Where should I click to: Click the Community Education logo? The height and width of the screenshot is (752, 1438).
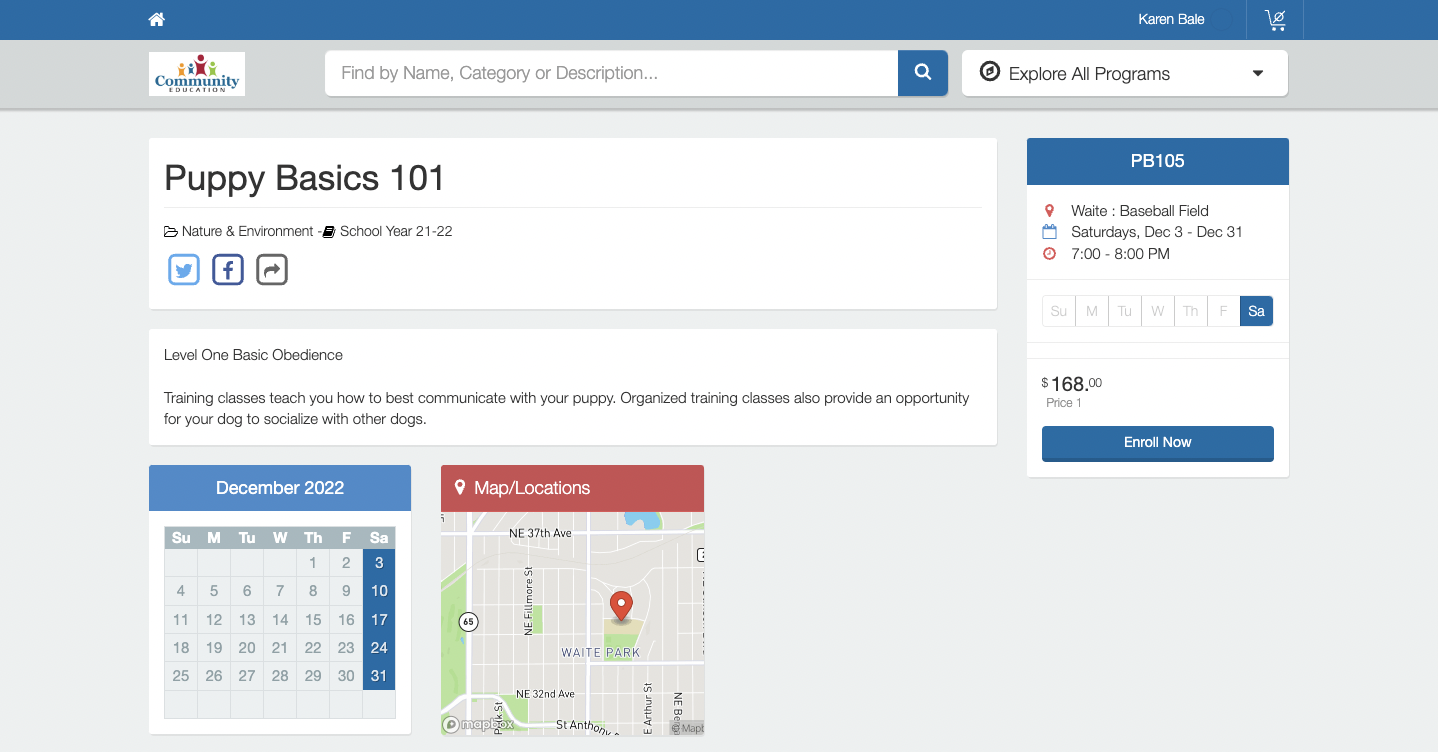pos(197,74)
